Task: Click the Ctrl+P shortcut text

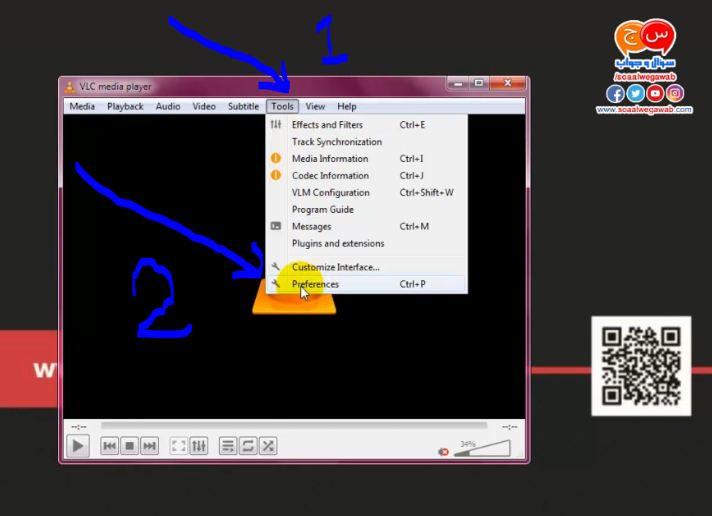Action: [x=412, y=284]
